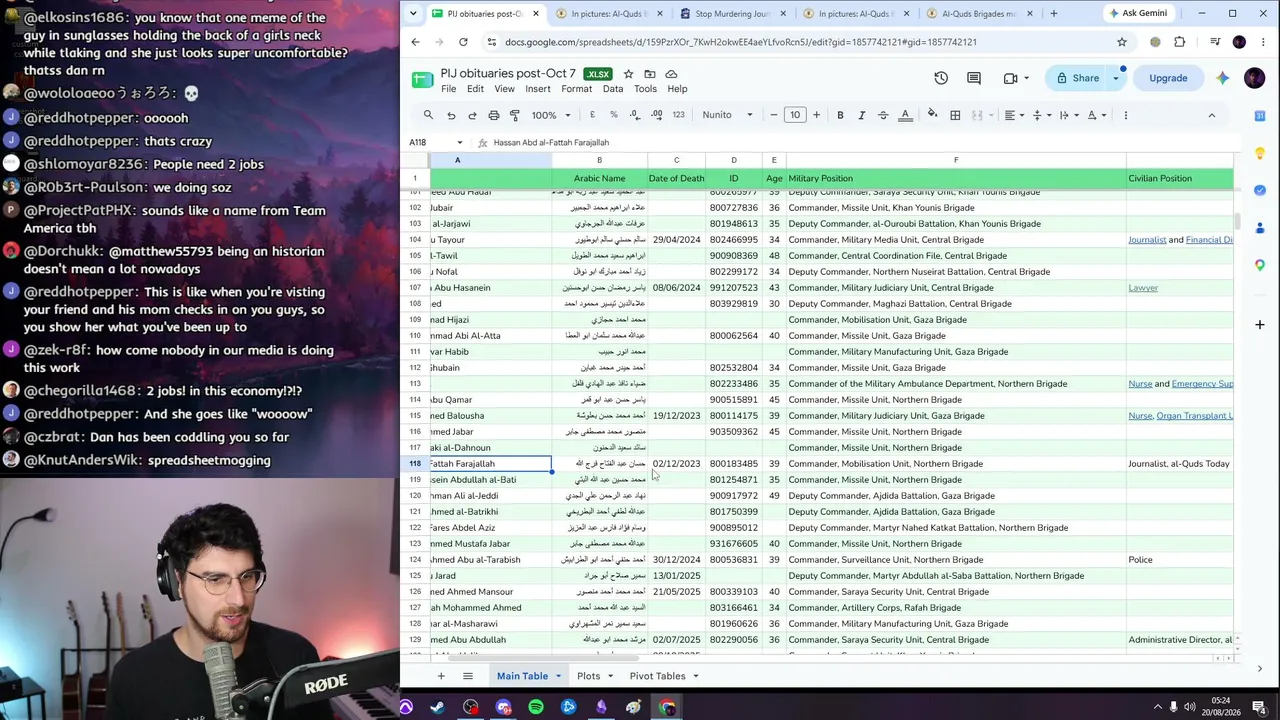Open All Sheets list icon
This screenshot has height=720, width=1280.
click(x=467, y=676)
